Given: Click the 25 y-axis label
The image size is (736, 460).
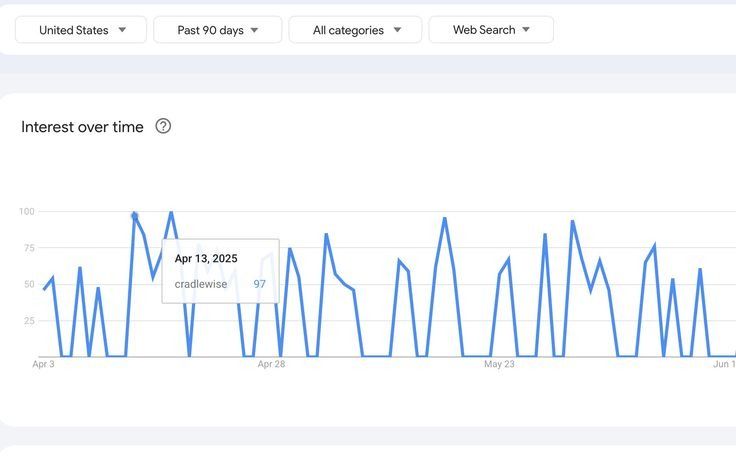Looking at the screenshot, I should tap(29, 321).
